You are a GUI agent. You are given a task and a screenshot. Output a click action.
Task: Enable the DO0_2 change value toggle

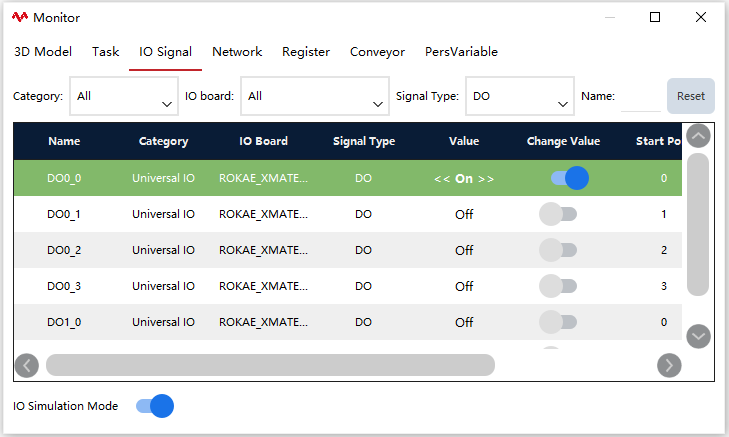coord(558,250)
